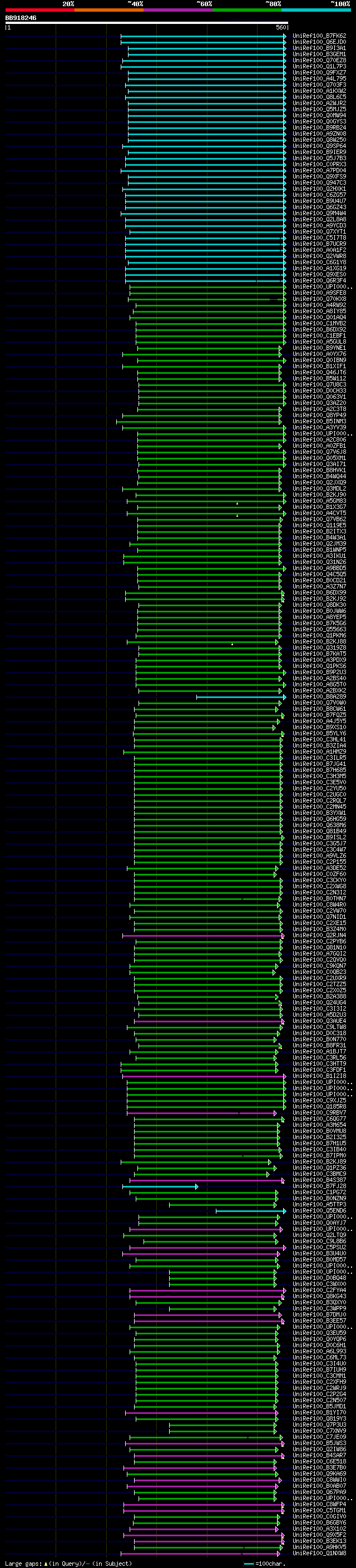Select the UniRef100_B5JWS3 label

pos(319,1443)
